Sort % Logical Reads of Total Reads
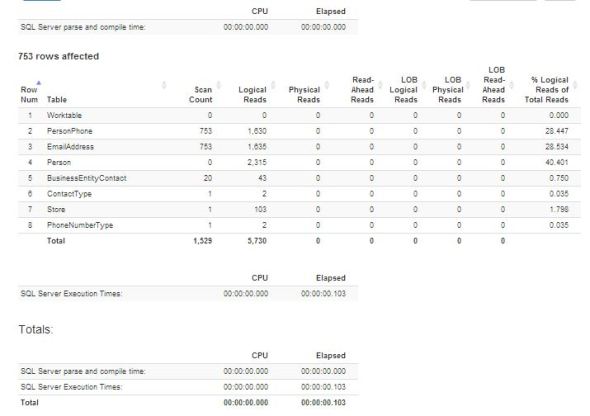The image size is (590, 416). (575, 85)
